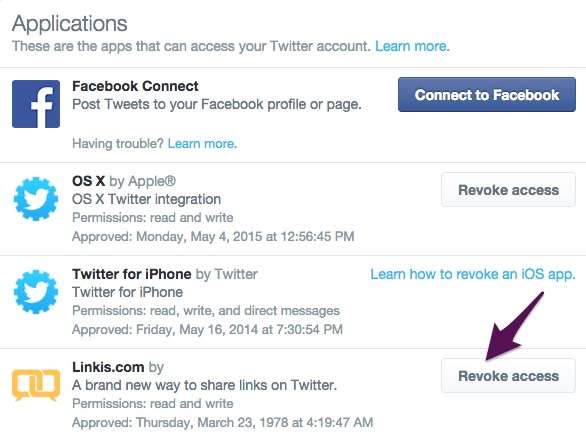The image size is (586, 440).
Task: Click the OS X Twitter gear icon
Action: point(36,199)
